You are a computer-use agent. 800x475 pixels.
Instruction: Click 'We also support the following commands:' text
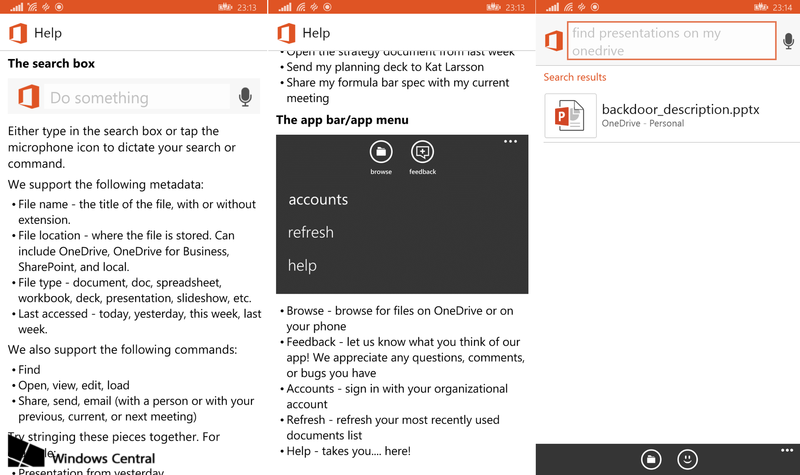[x=122, y=349]
